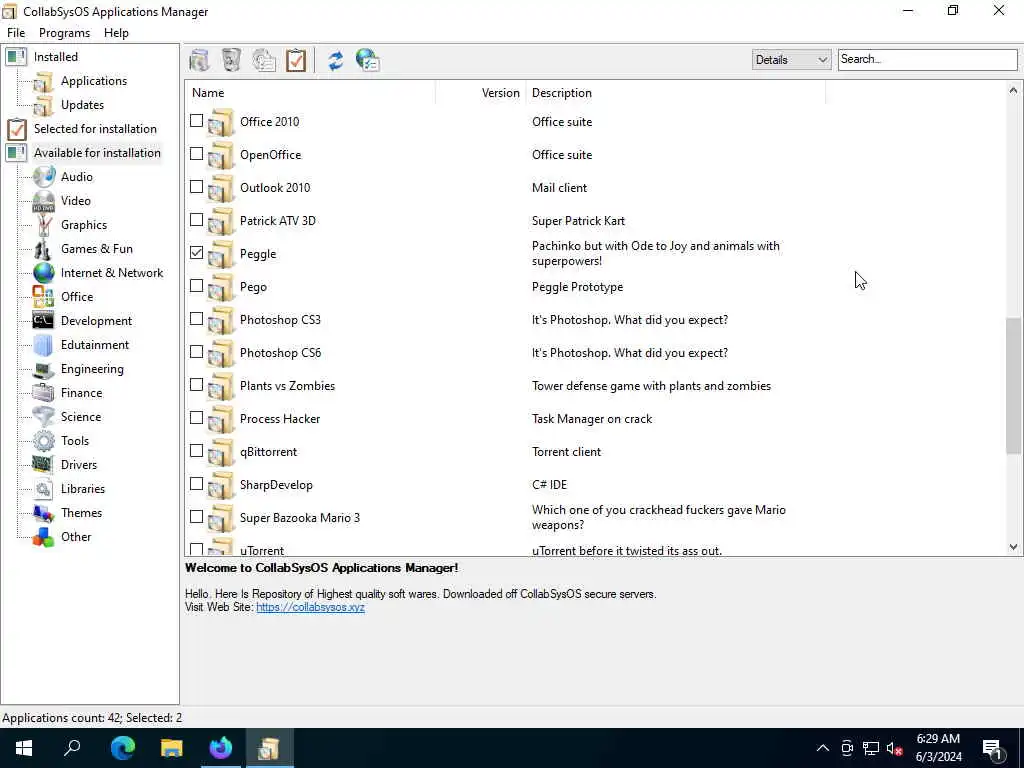Check the Plants vs Zombies checkbox
1024x768 pixels.
[x=197, y=385]
